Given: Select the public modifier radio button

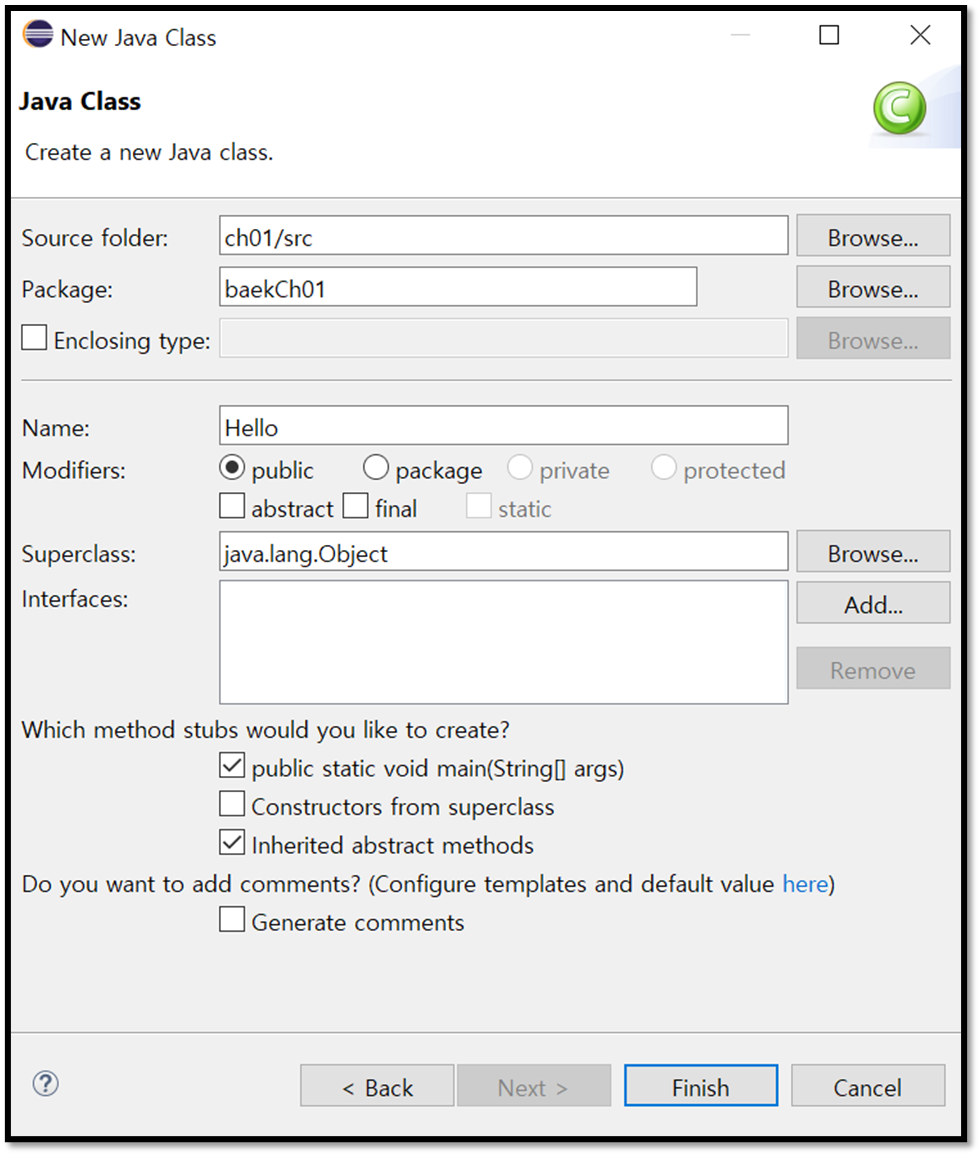Looking at the screenshot, I should coord(231,468).
